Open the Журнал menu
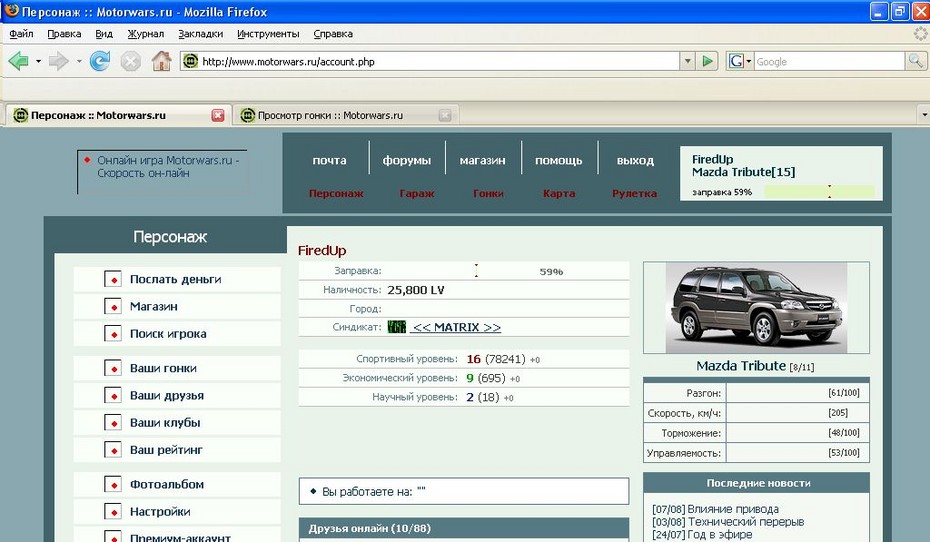930x542 pixels. pyautogui.click(x=145, y=34)
